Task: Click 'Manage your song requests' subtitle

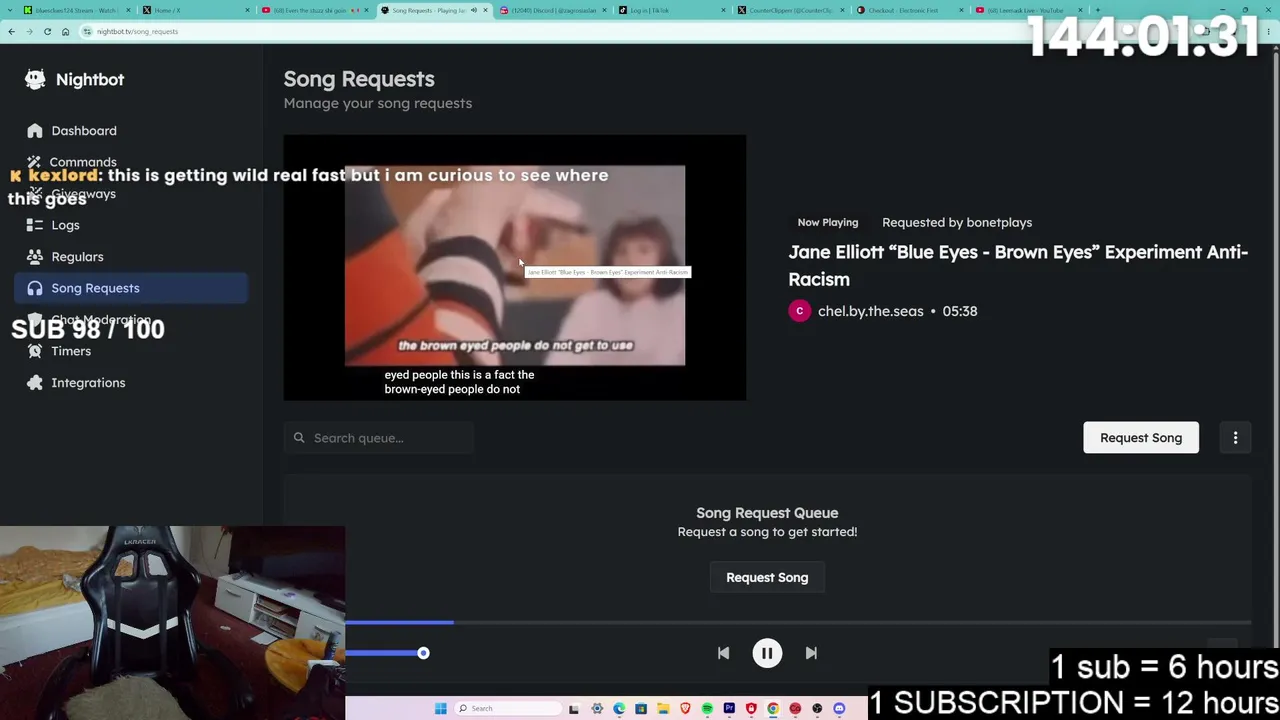Action: (x=378, y=103)
